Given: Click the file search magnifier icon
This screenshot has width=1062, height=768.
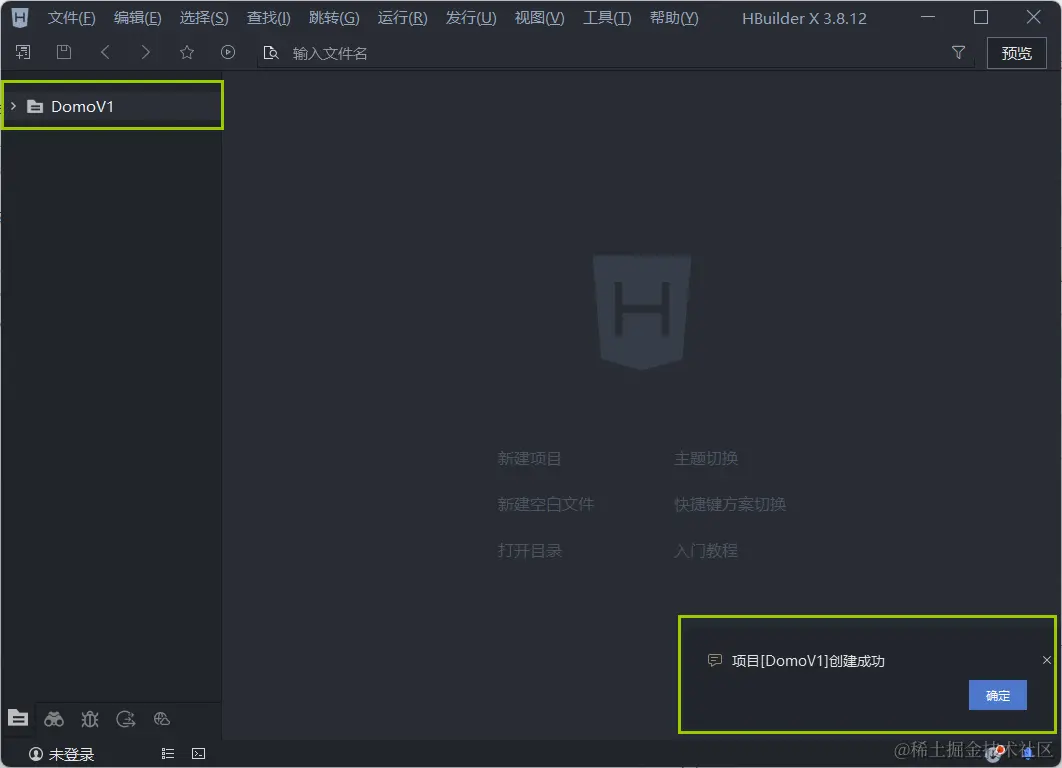Looking at the screenshot, I should click(271, 53).
